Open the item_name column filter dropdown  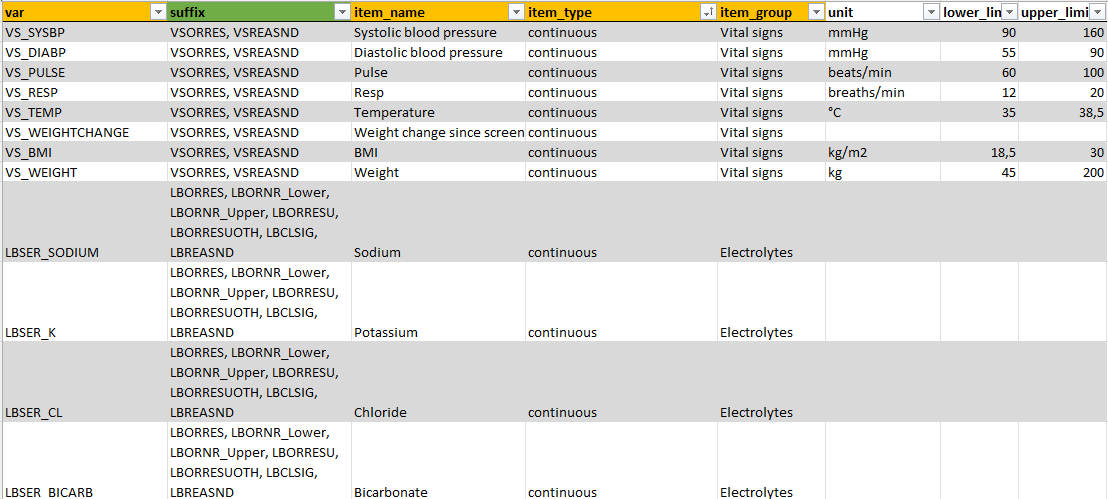coord(516,12)
